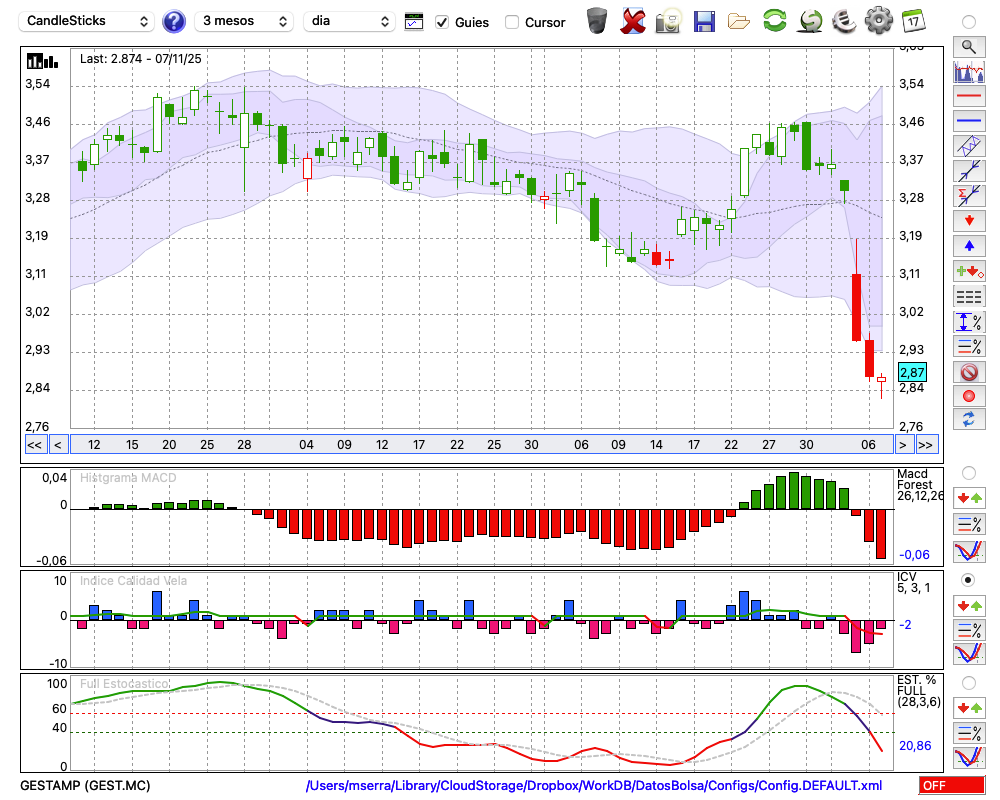Click the cyan 2,87 price marker
The image size is (1000, 800).
point(912,373)
